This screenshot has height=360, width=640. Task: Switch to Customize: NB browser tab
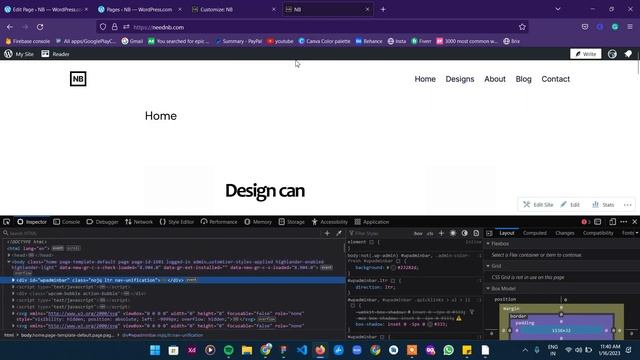(233, 9)
